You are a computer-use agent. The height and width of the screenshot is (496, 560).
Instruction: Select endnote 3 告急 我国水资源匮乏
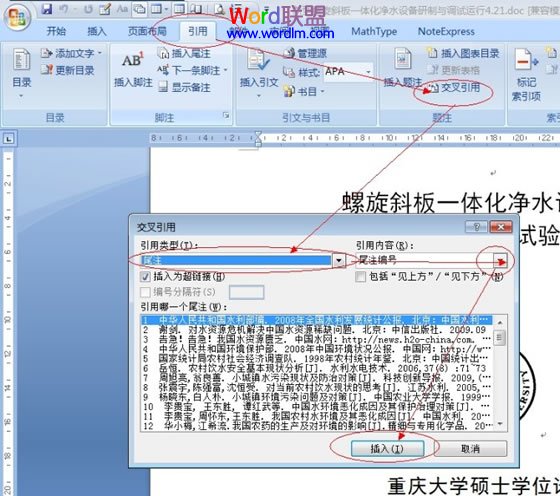click(x=316, y=339)
